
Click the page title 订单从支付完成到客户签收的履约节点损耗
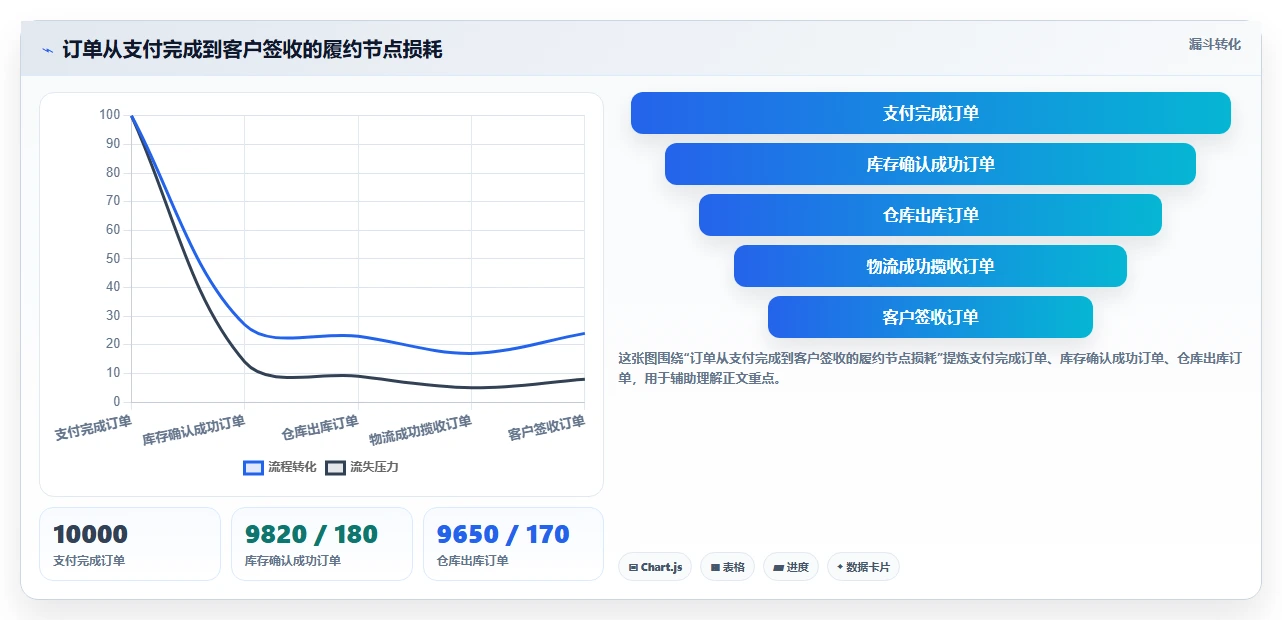[x=252, y=49]
